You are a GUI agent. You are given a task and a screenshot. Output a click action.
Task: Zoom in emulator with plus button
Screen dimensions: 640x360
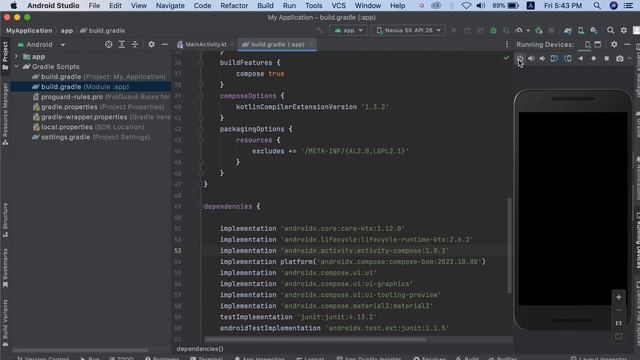pyautogui.click(x=618, y=297)
